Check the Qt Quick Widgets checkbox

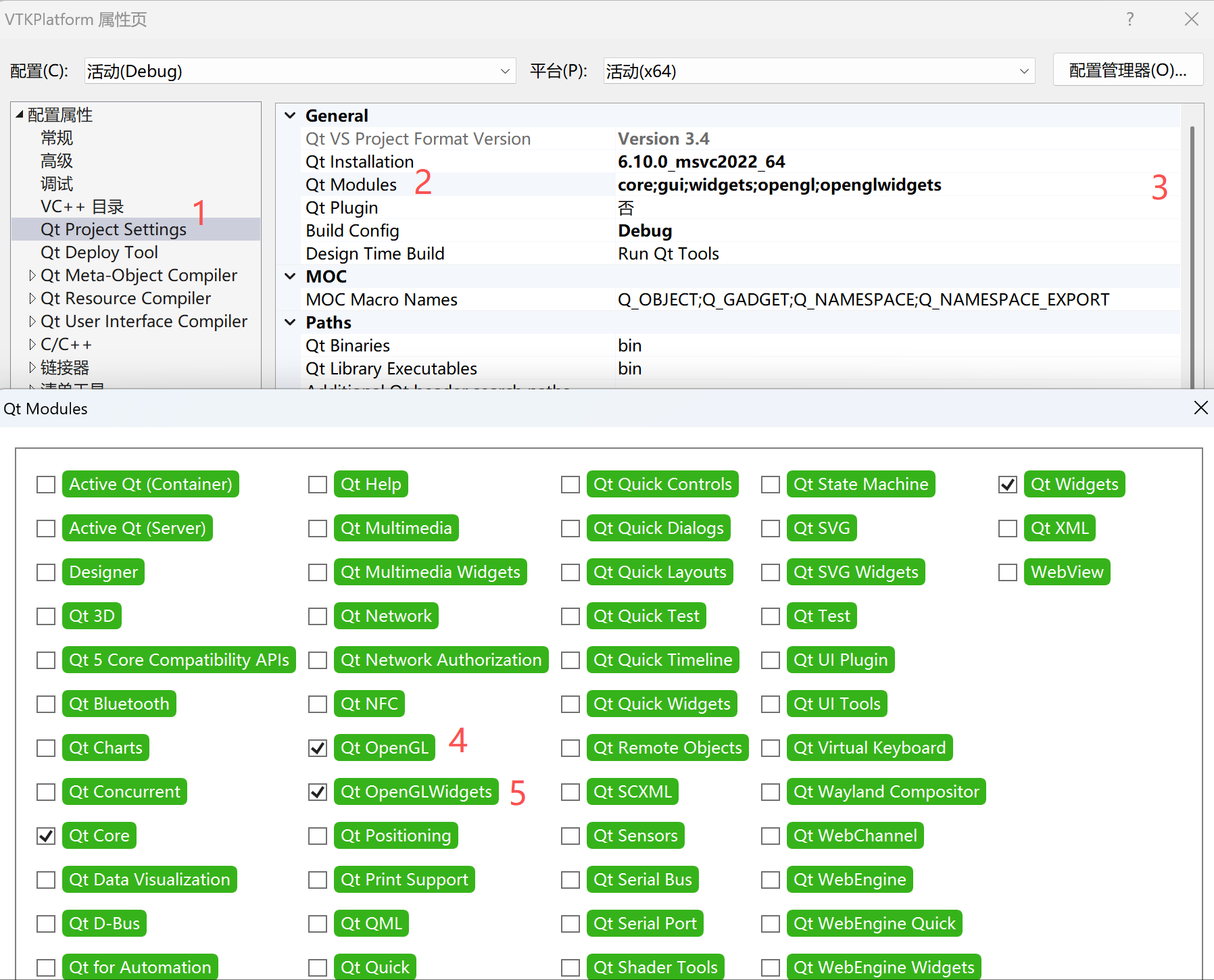pos(570,704)
